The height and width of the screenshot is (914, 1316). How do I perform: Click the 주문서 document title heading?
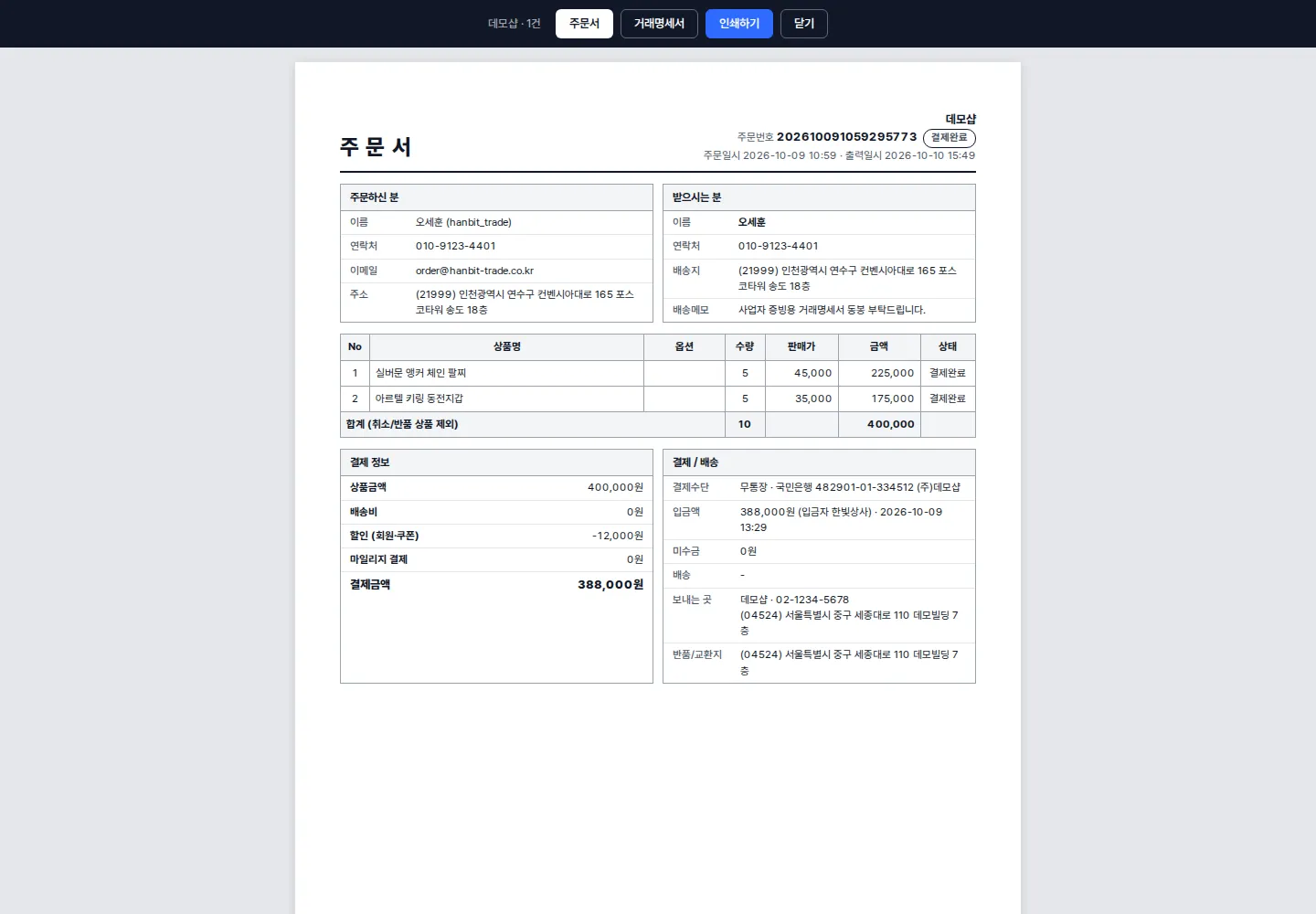point(376,147)
